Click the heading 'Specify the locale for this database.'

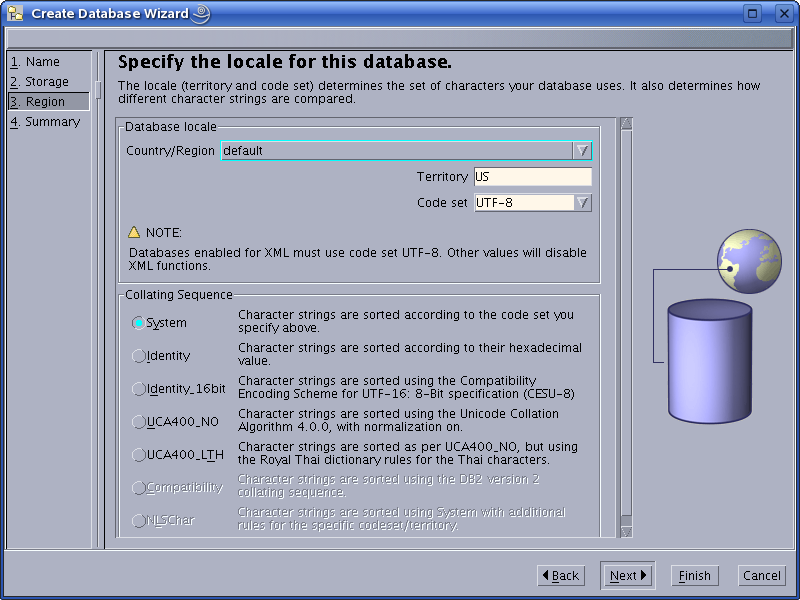285,62
